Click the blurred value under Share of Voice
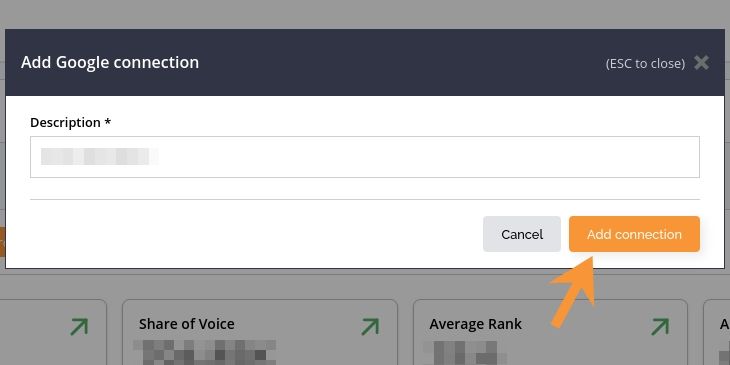 205,352
